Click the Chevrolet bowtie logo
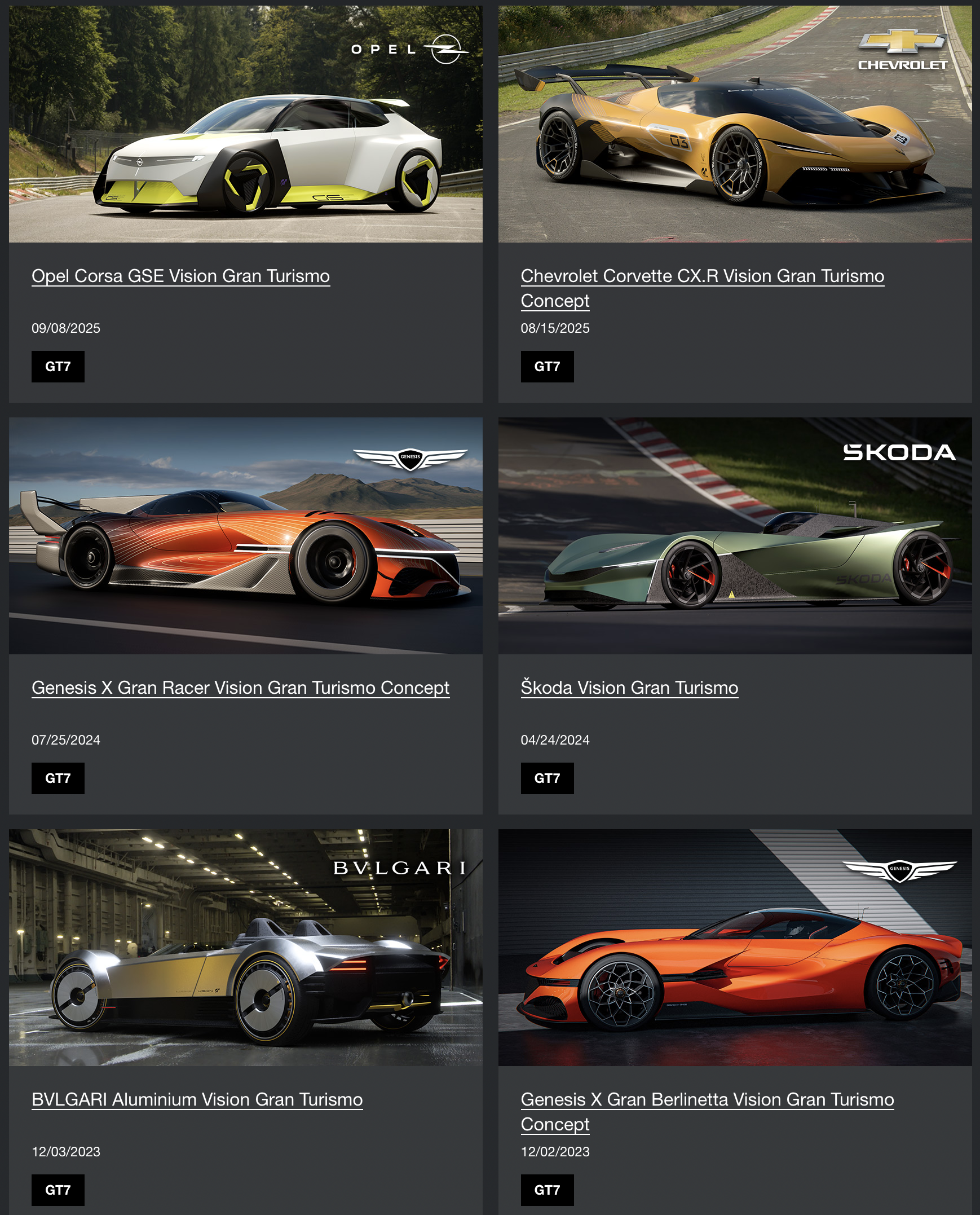 902,40
